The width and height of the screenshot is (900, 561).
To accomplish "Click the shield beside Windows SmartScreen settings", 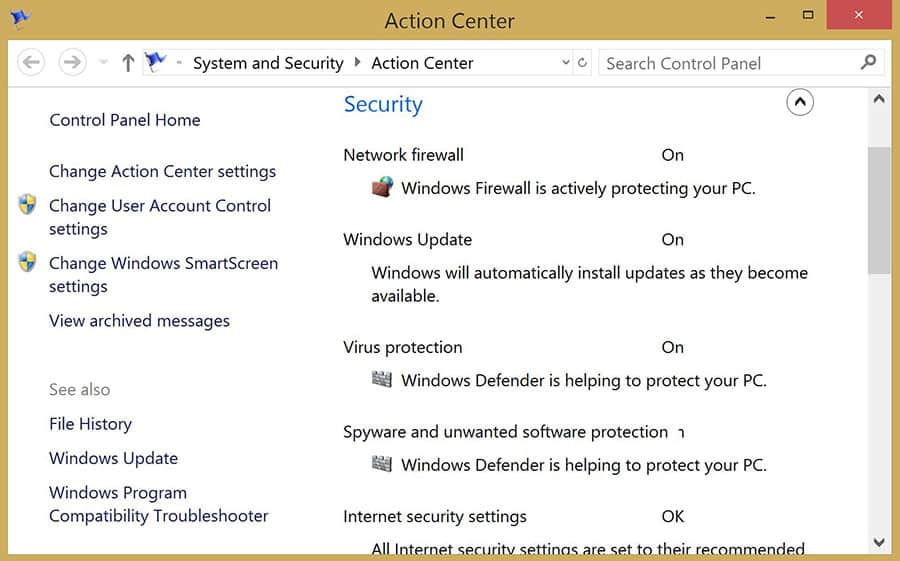I will pyautogui.click(x=27, y=262).
